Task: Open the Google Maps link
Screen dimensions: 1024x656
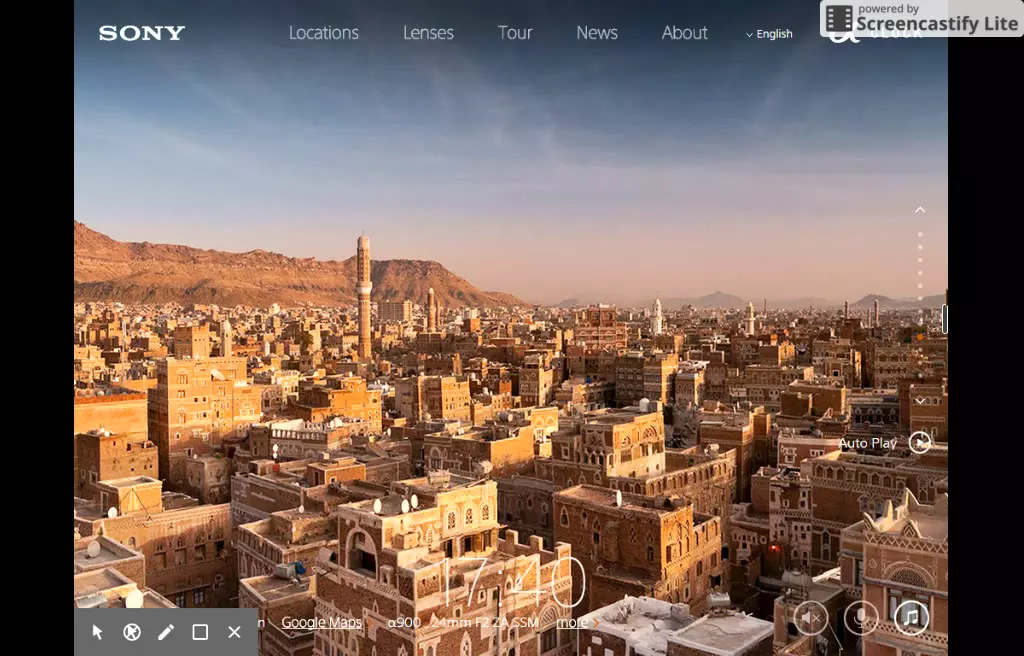Action: [321, 622]
